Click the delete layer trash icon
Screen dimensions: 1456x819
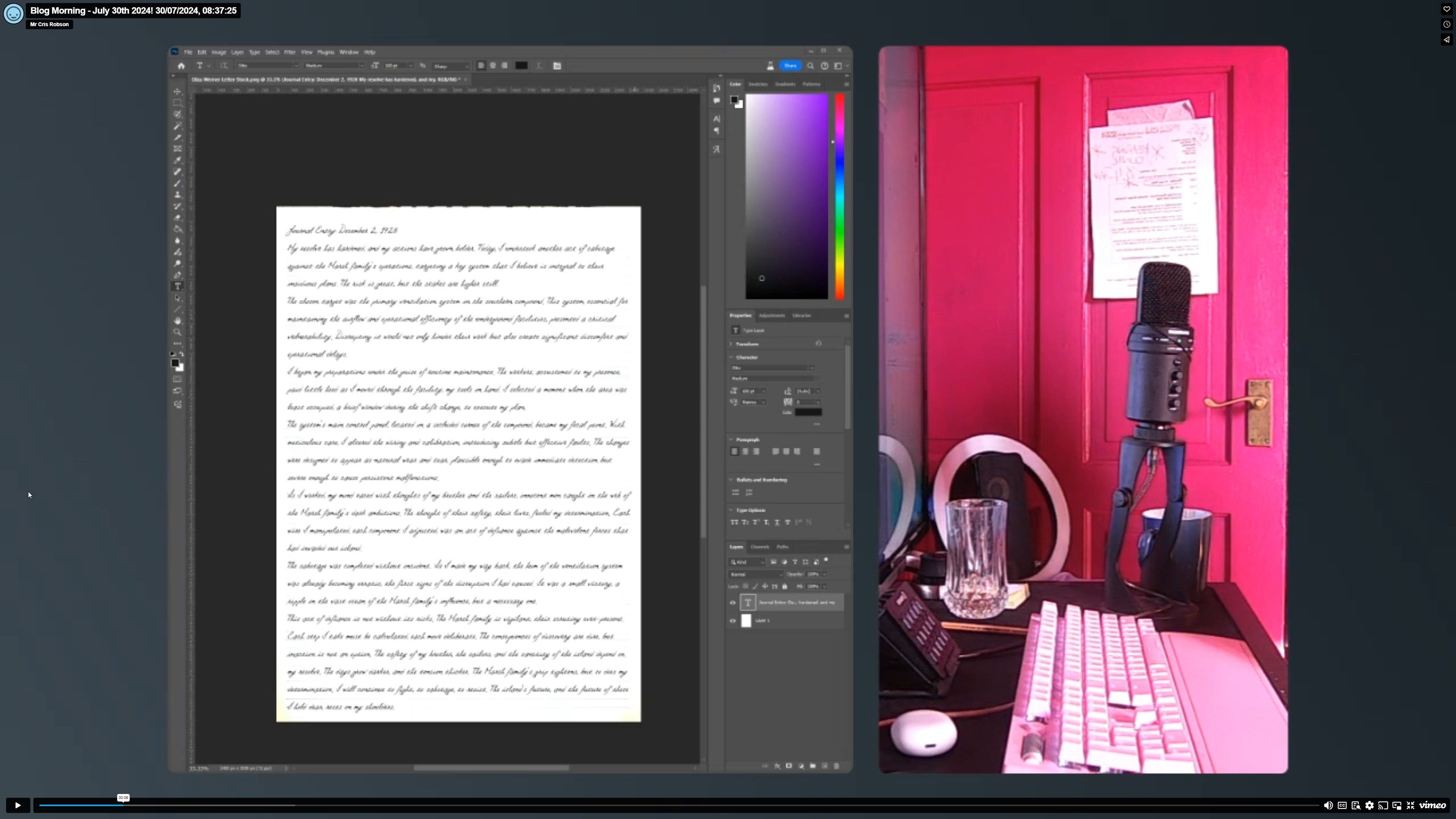pos(836,766)
